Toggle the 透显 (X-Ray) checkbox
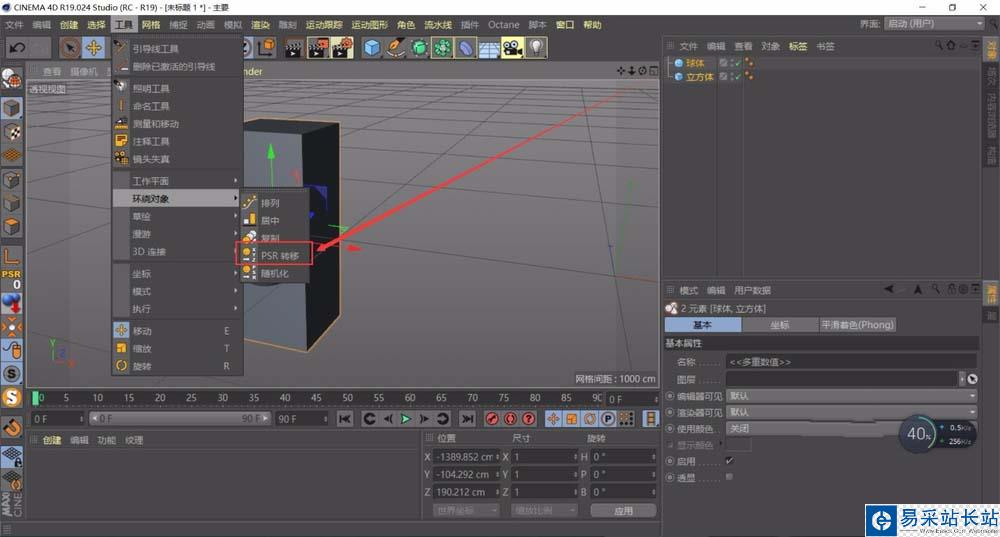1000x537 pixels. tap(728, 477)
